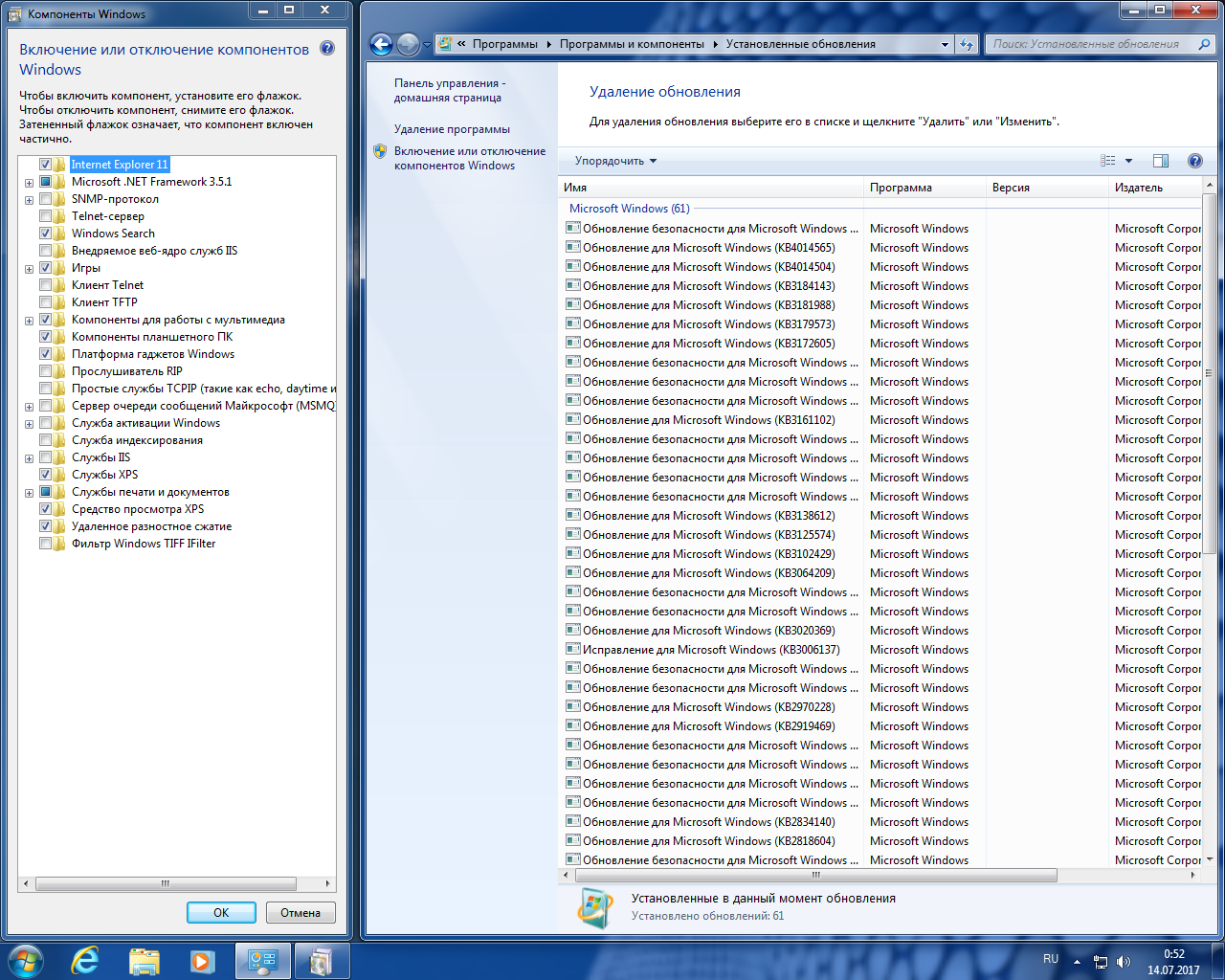This screenshot has height=980, width=1225.
Task: Uncheck Средство просмотра XPS
Action: (x=45, y=509)
